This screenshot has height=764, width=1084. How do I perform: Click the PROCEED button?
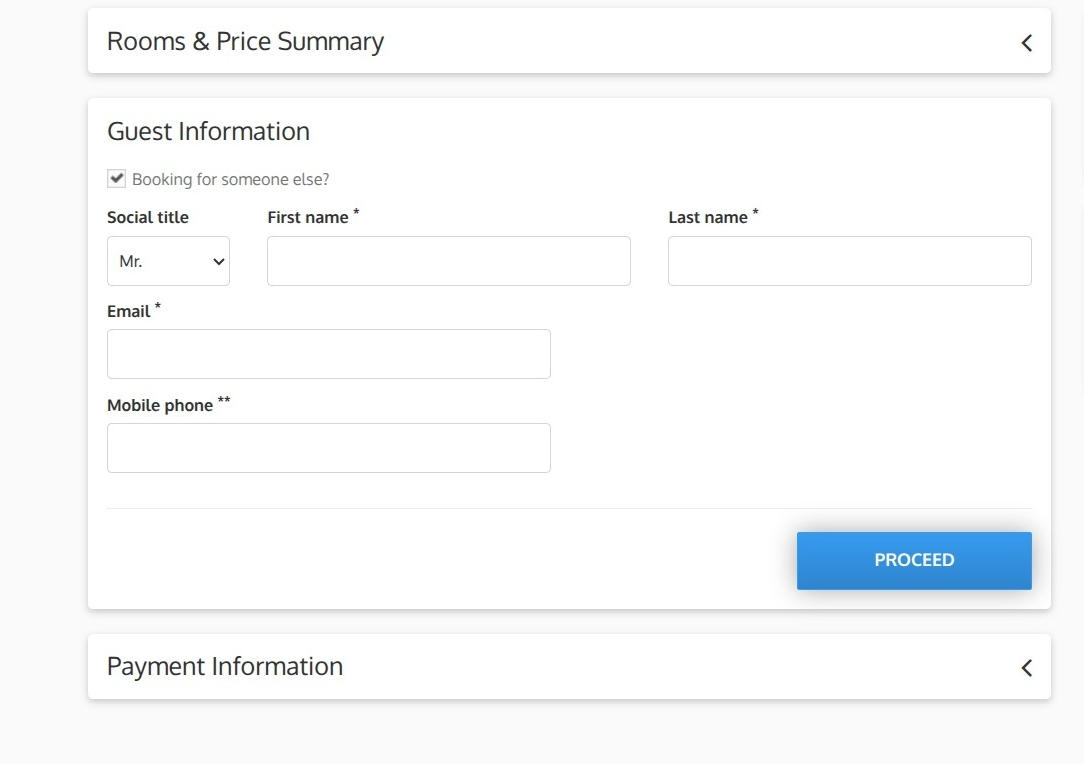click(x=914, y=561)
